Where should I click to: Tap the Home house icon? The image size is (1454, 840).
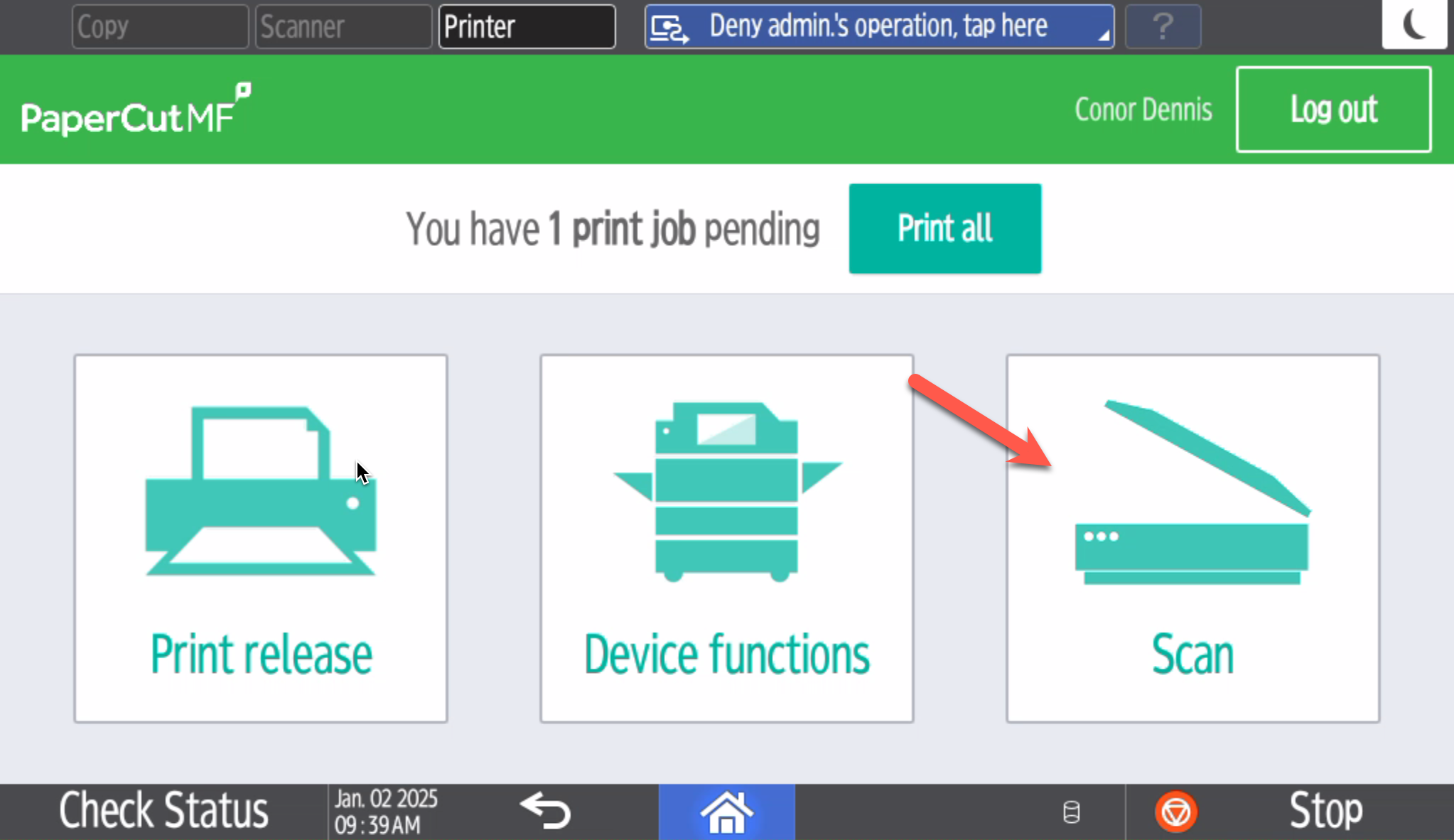[x=726, y=812]
